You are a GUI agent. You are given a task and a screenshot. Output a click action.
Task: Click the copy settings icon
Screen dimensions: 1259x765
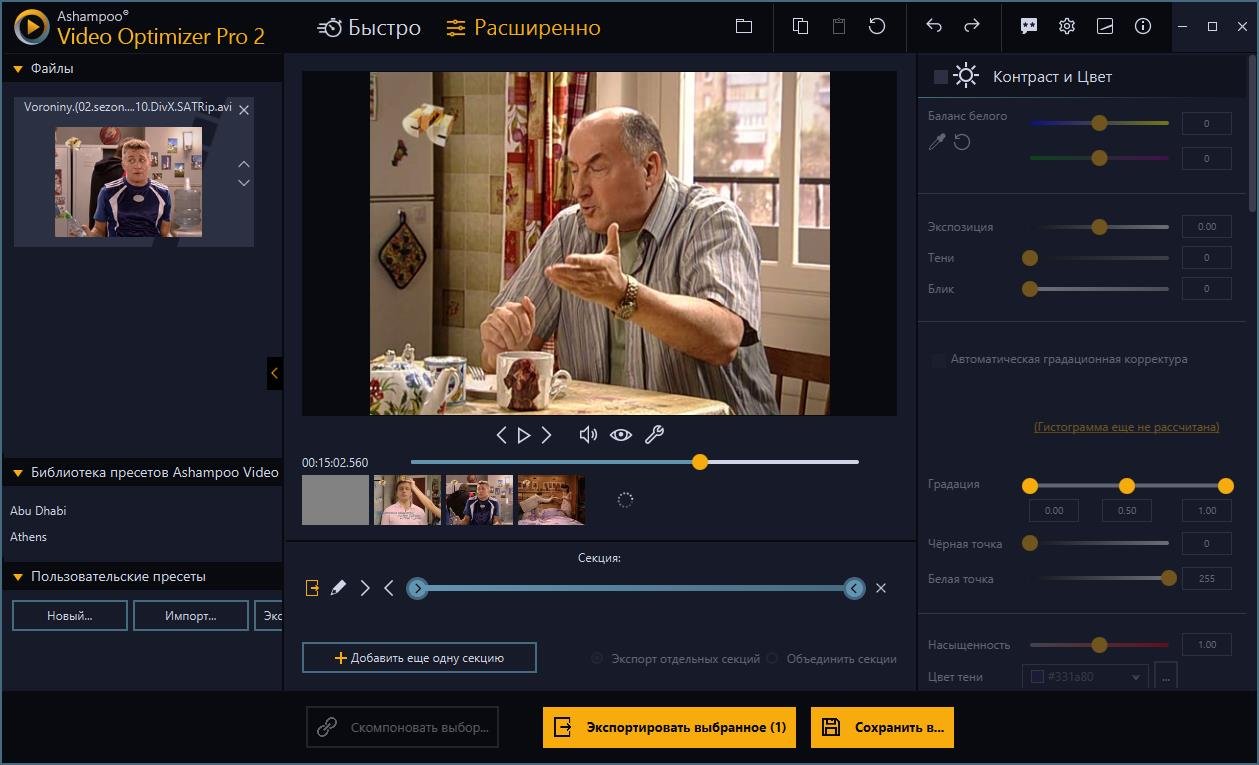800,27
